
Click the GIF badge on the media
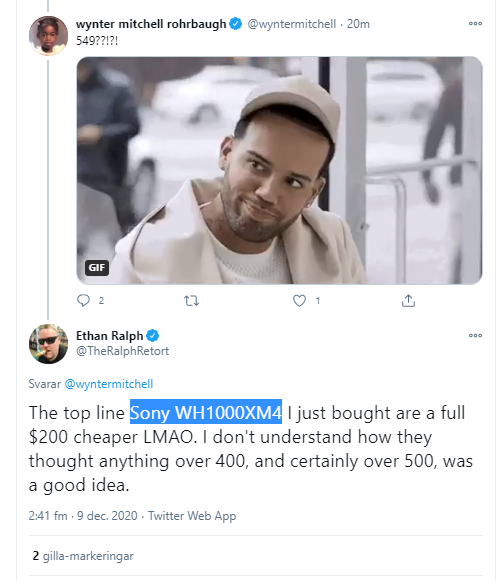[x=97, y=268]
